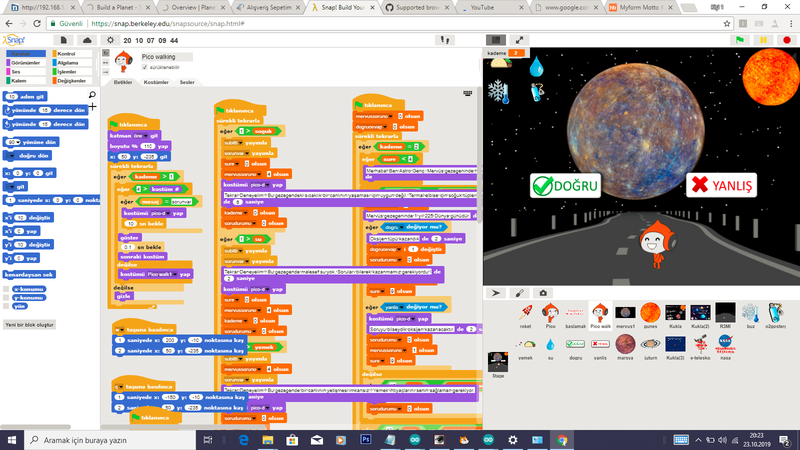800x450 pixels.
Task: Enable the x-konumu watcher checkbox
Action: (x=7, y=288)
